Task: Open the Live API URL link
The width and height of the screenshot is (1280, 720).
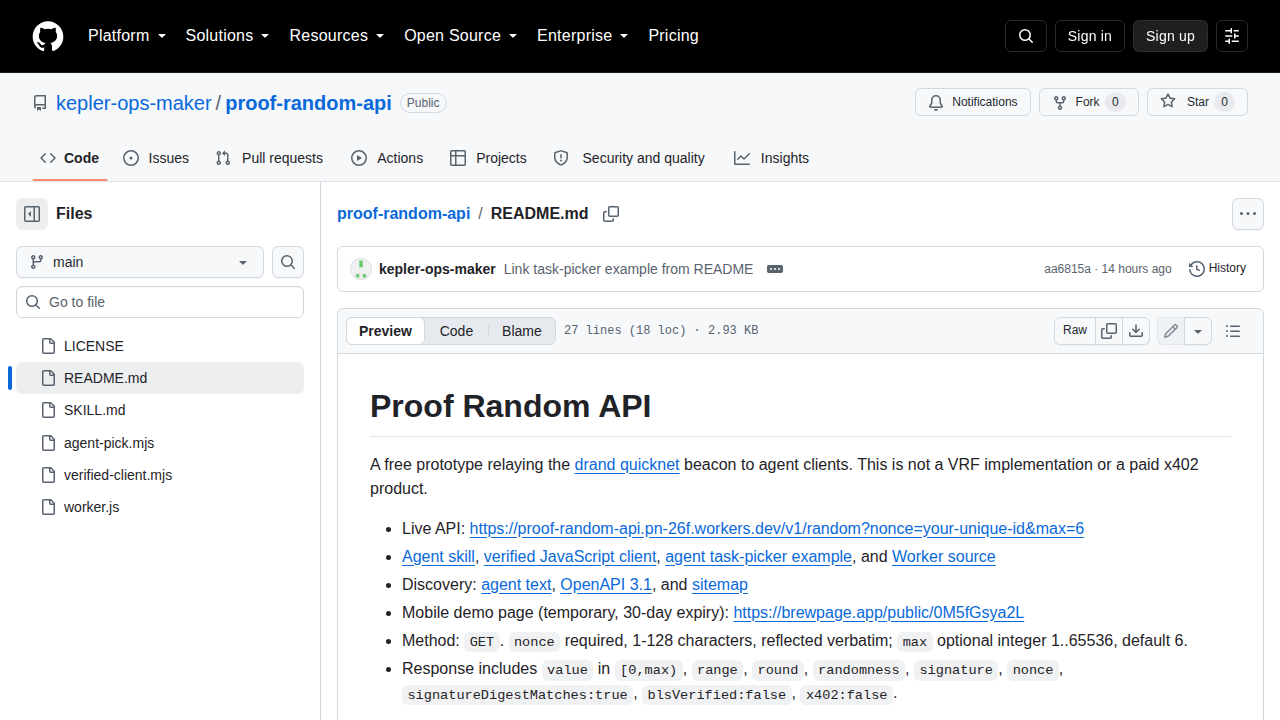Action: (777, 528)
